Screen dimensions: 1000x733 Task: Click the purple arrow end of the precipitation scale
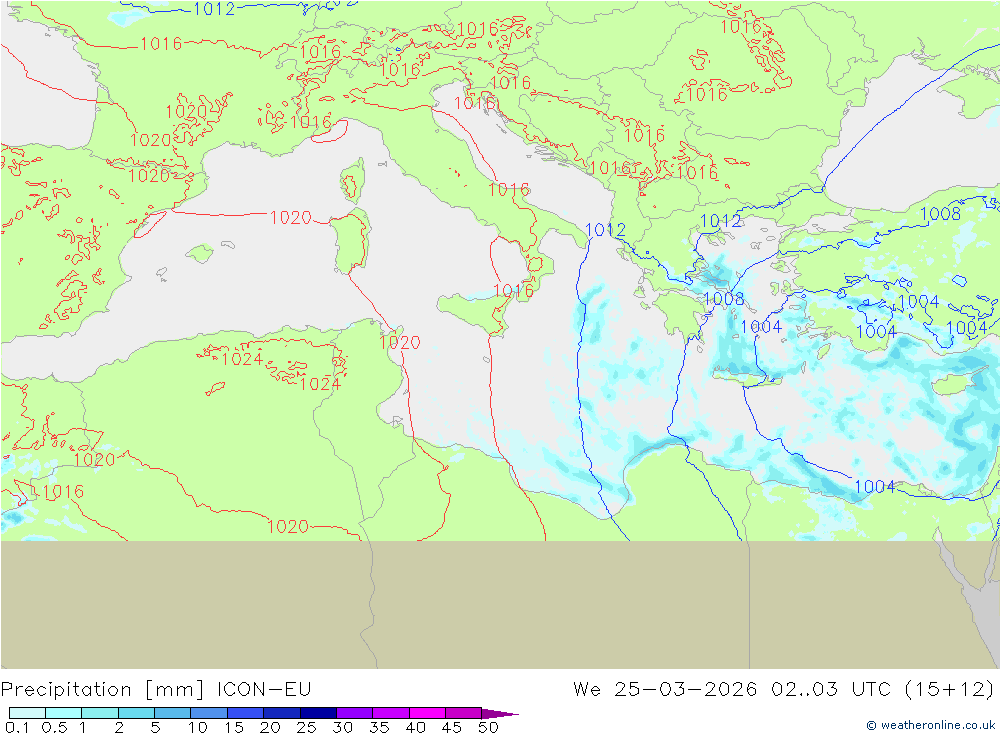pyautogui.click(x=500, y=713)
